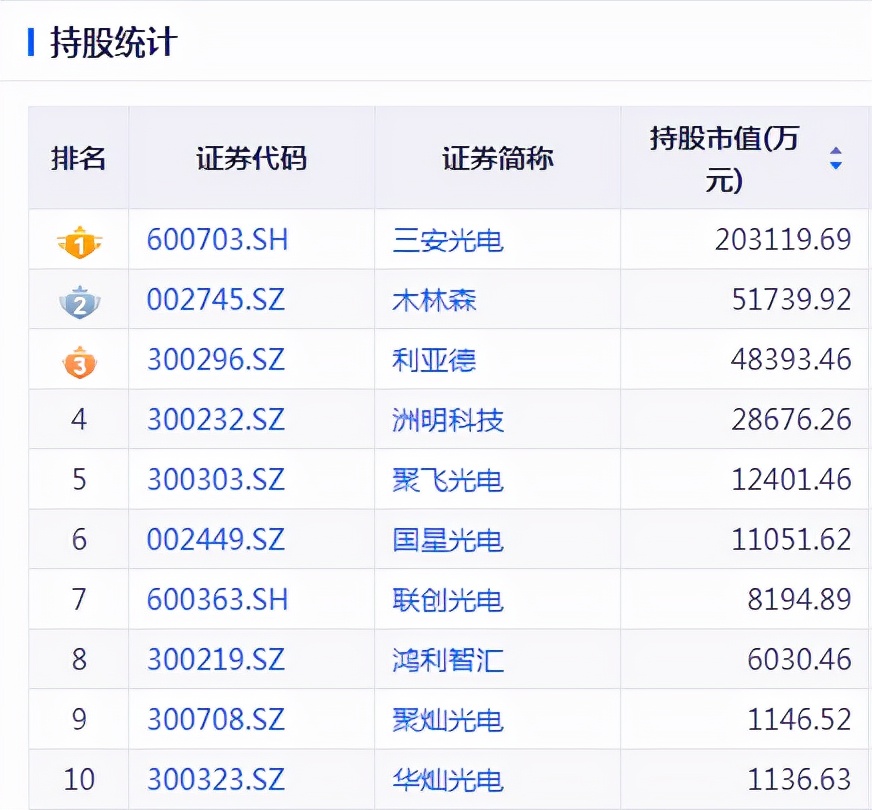Click the 利亚德 stock name link

[434, 360]
